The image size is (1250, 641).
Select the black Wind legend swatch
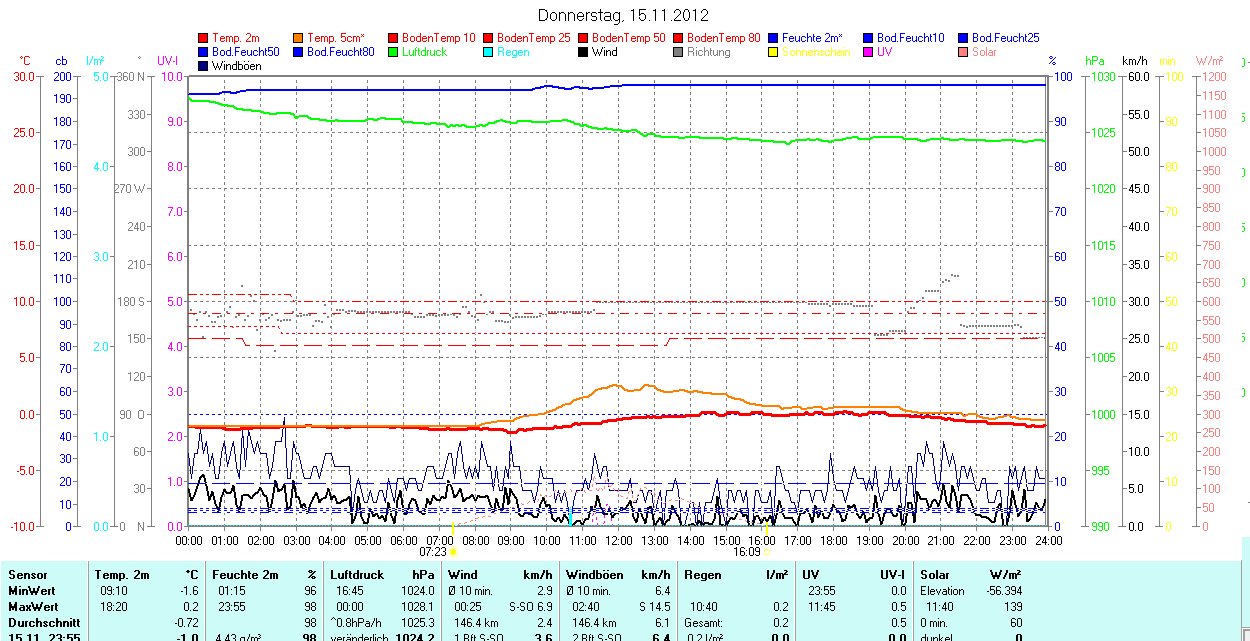tap(584, 52)
